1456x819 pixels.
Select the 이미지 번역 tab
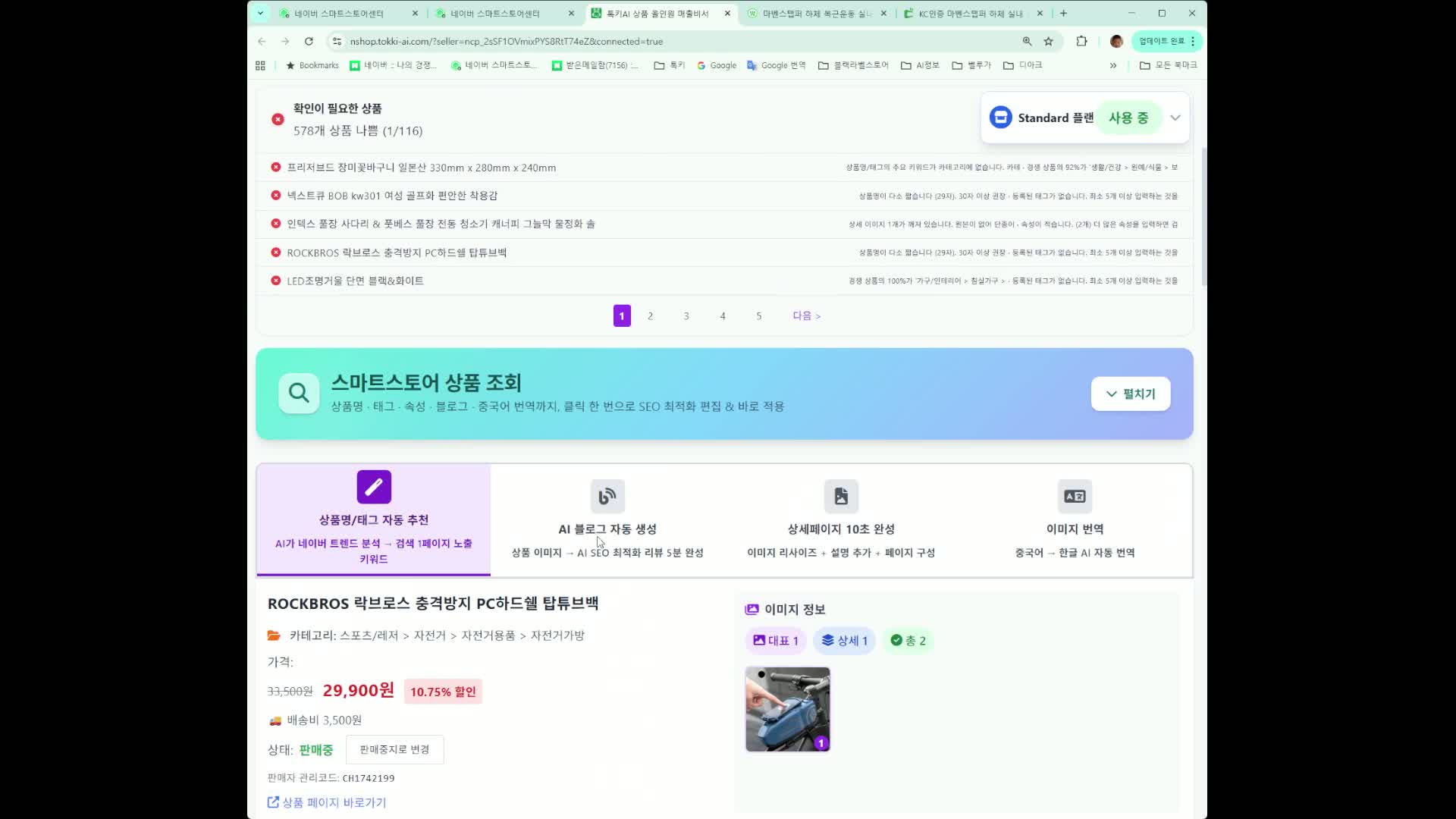(1075, 519)
